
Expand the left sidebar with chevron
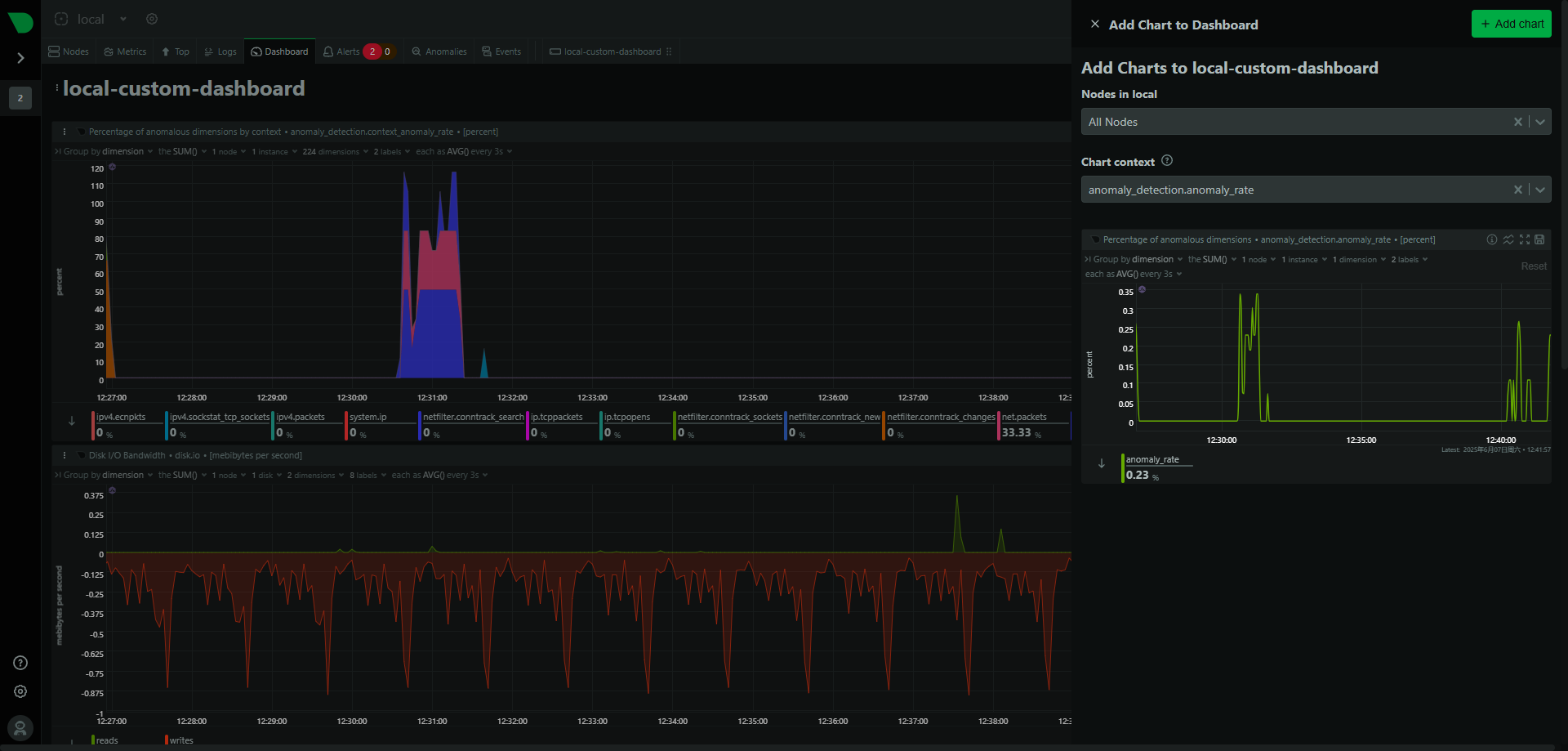click(20, 58)
